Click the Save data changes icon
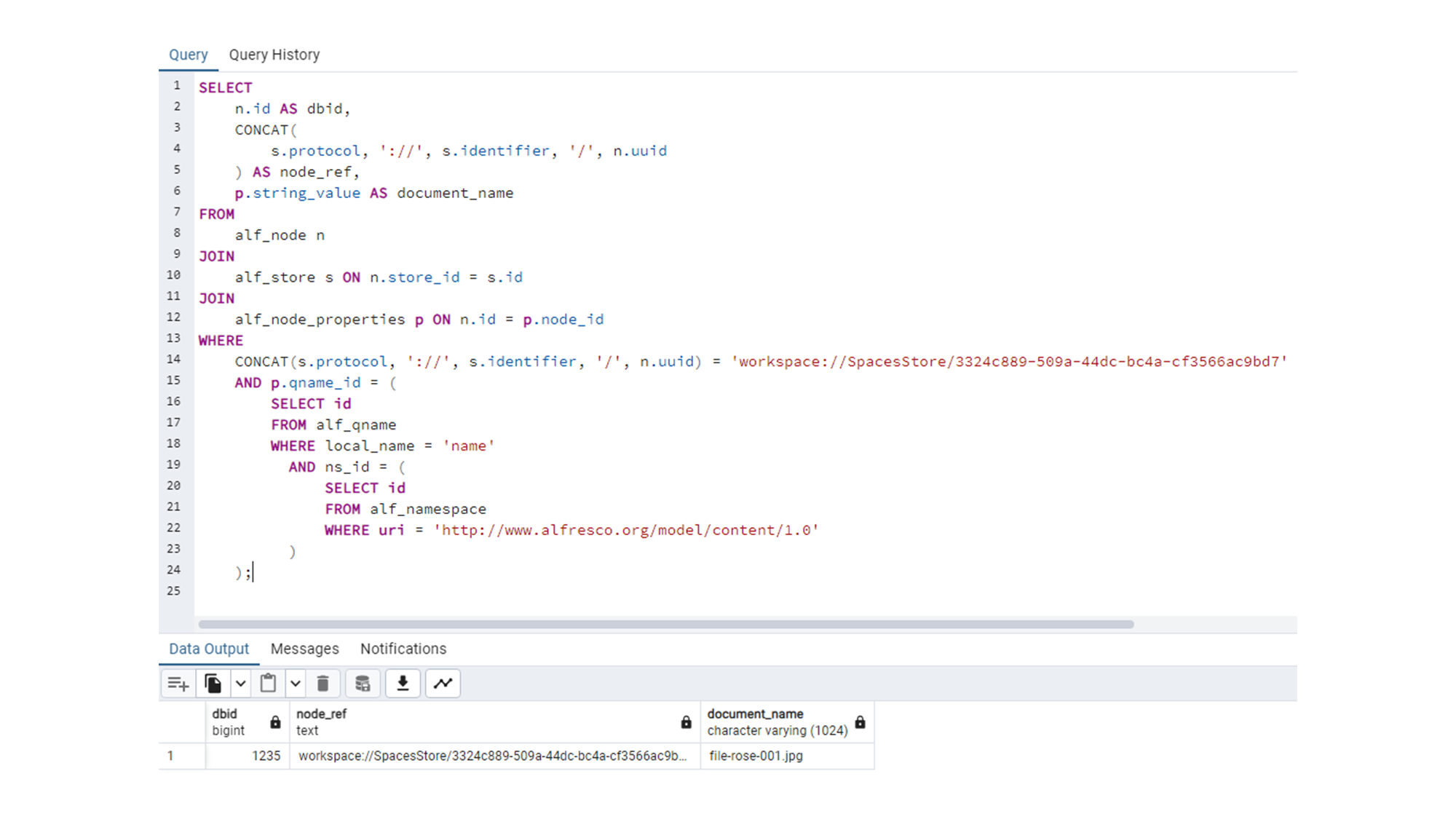 pyautogui.click(x=363, y=684)
